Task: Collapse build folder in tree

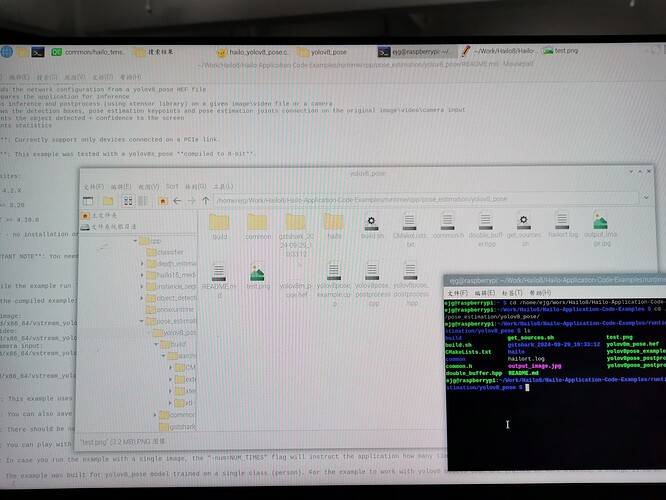Action: coord(156,344)
